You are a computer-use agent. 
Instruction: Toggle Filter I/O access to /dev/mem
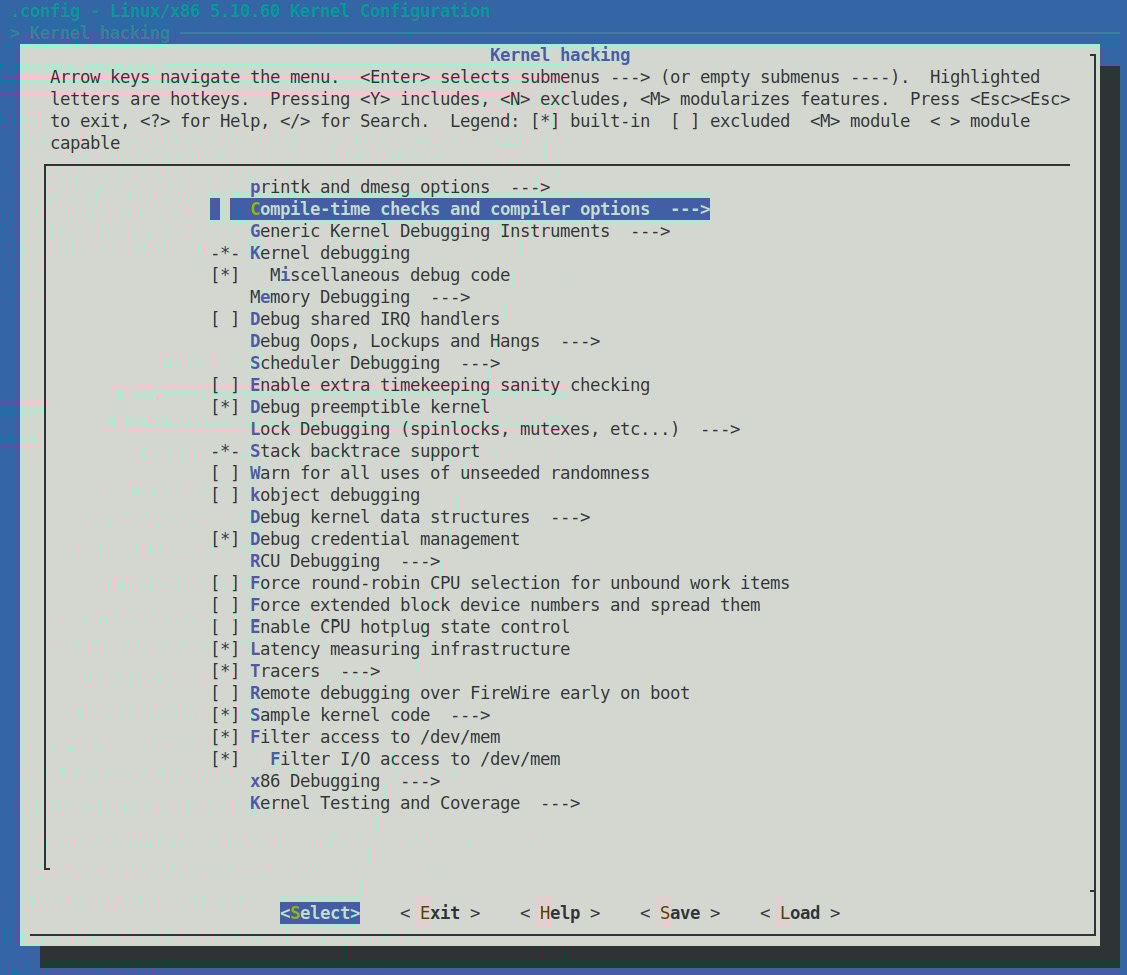[225, 759]
